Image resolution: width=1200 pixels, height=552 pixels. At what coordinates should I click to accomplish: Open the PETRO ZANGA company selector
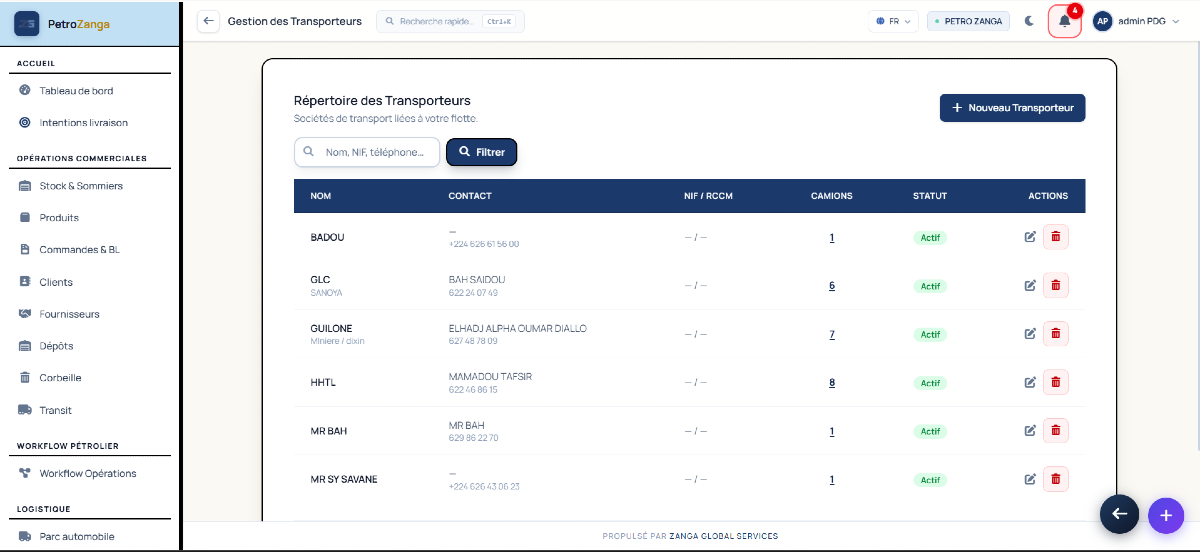pyautogui.click(x=969, y=21)
